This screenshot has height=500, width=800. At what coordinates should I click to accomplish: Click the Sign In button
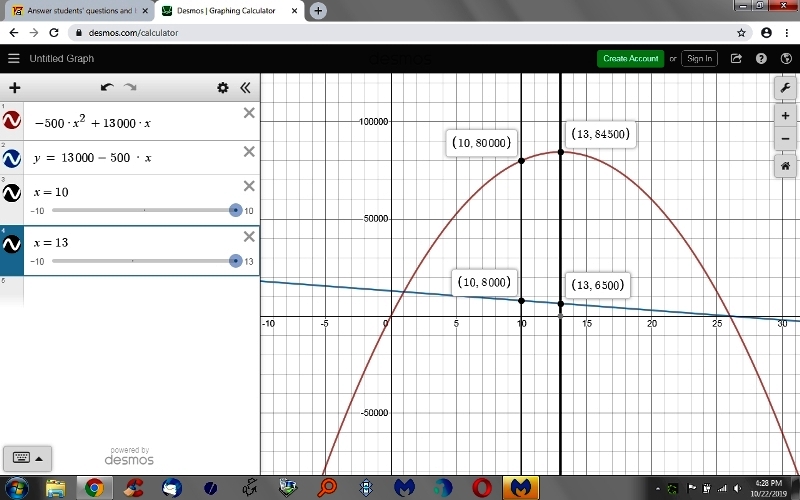699,59
